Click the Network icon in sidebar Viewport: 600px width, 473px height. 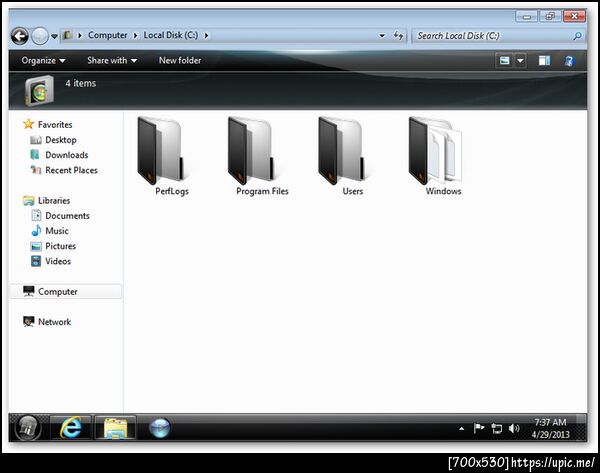click(x=29, y=321)
